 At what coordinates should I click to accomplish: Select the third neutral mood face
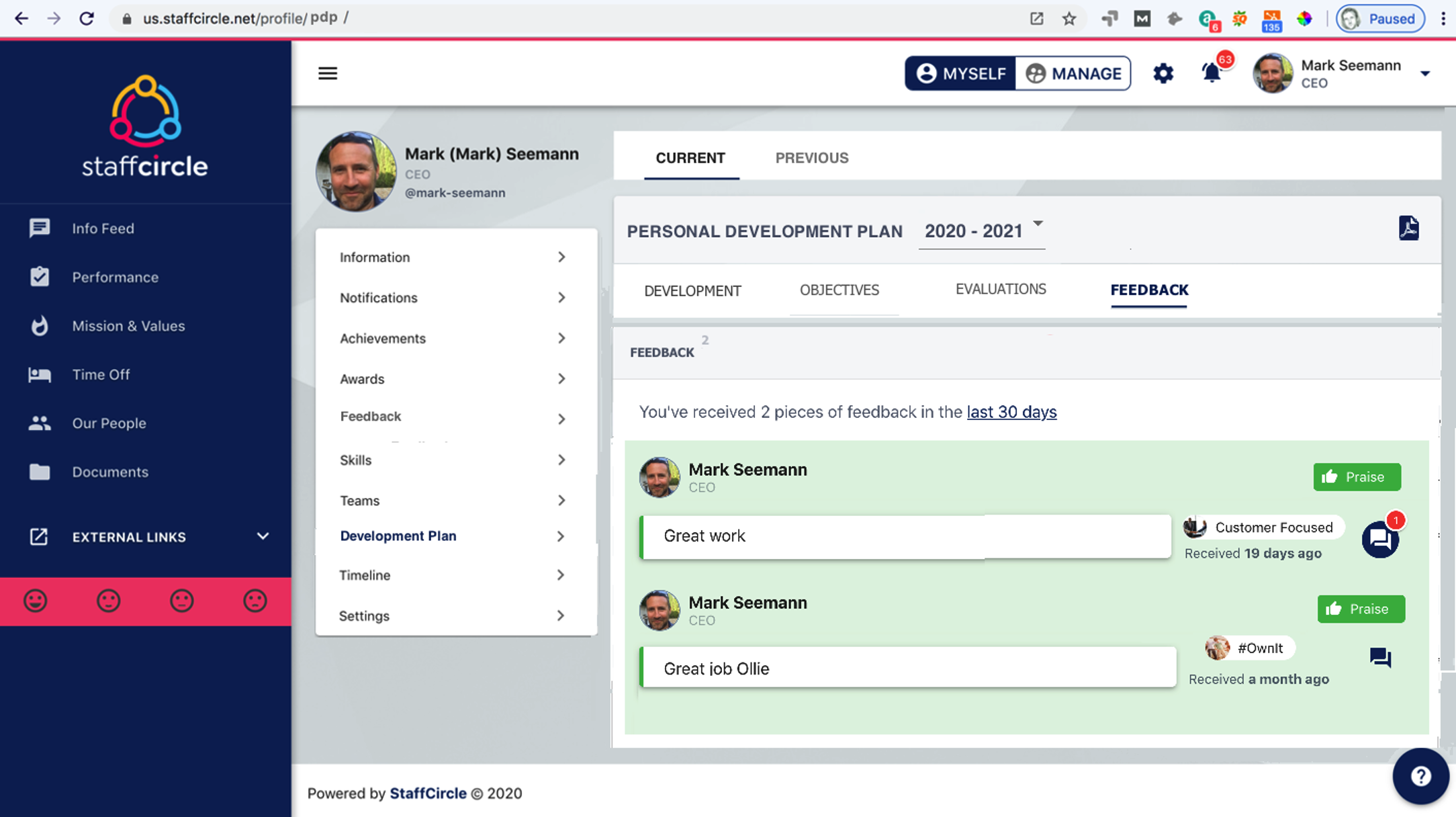(x=181, y=601)
